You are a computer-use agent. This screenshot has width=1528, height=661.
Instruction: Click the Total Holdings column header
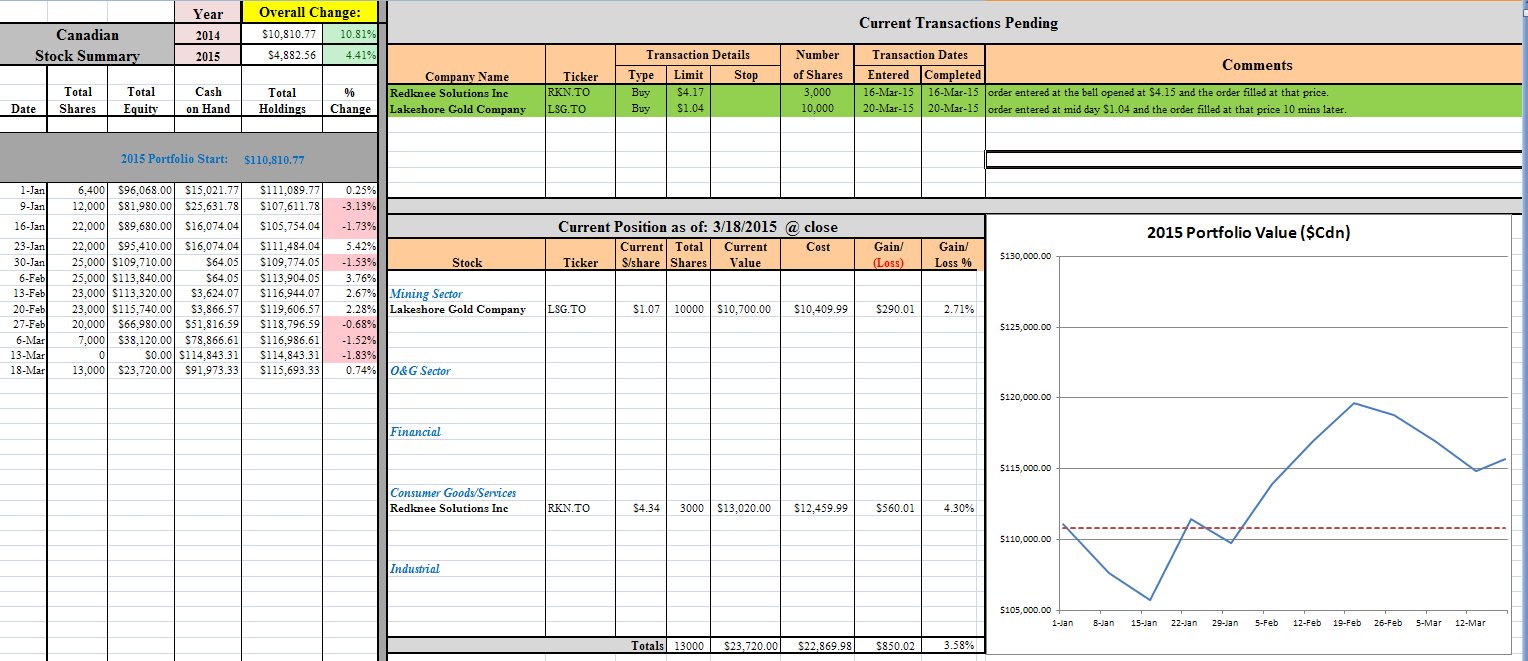282,100
